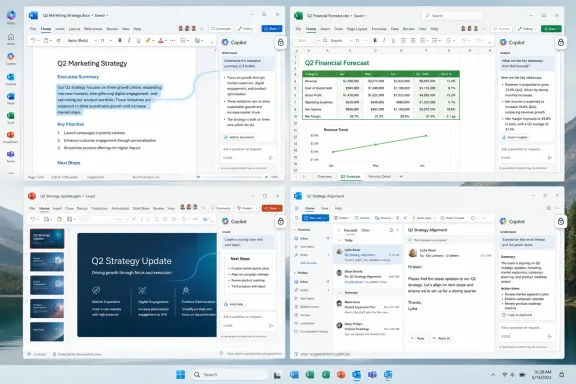Add a new sheet with the plus icon
This screenshot has height=384, width=576.
click(x=401, y=177)
